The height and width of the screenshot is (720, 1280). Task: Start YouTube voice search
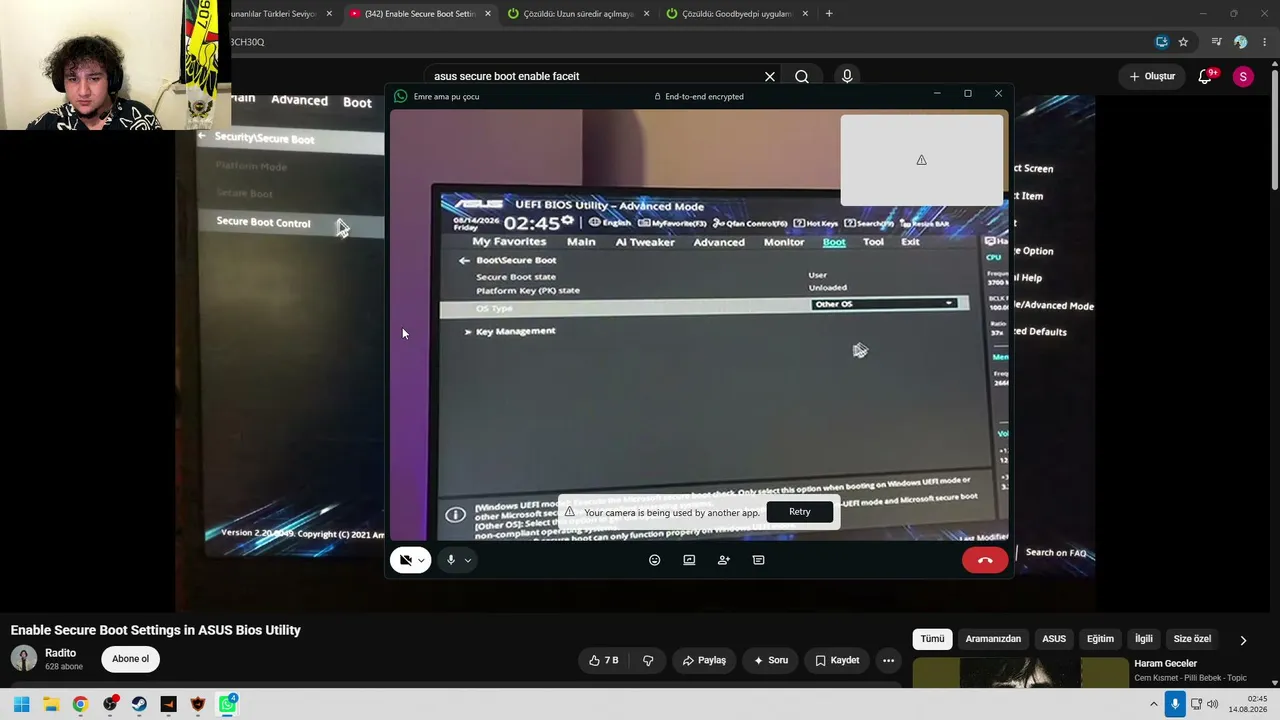847,76
